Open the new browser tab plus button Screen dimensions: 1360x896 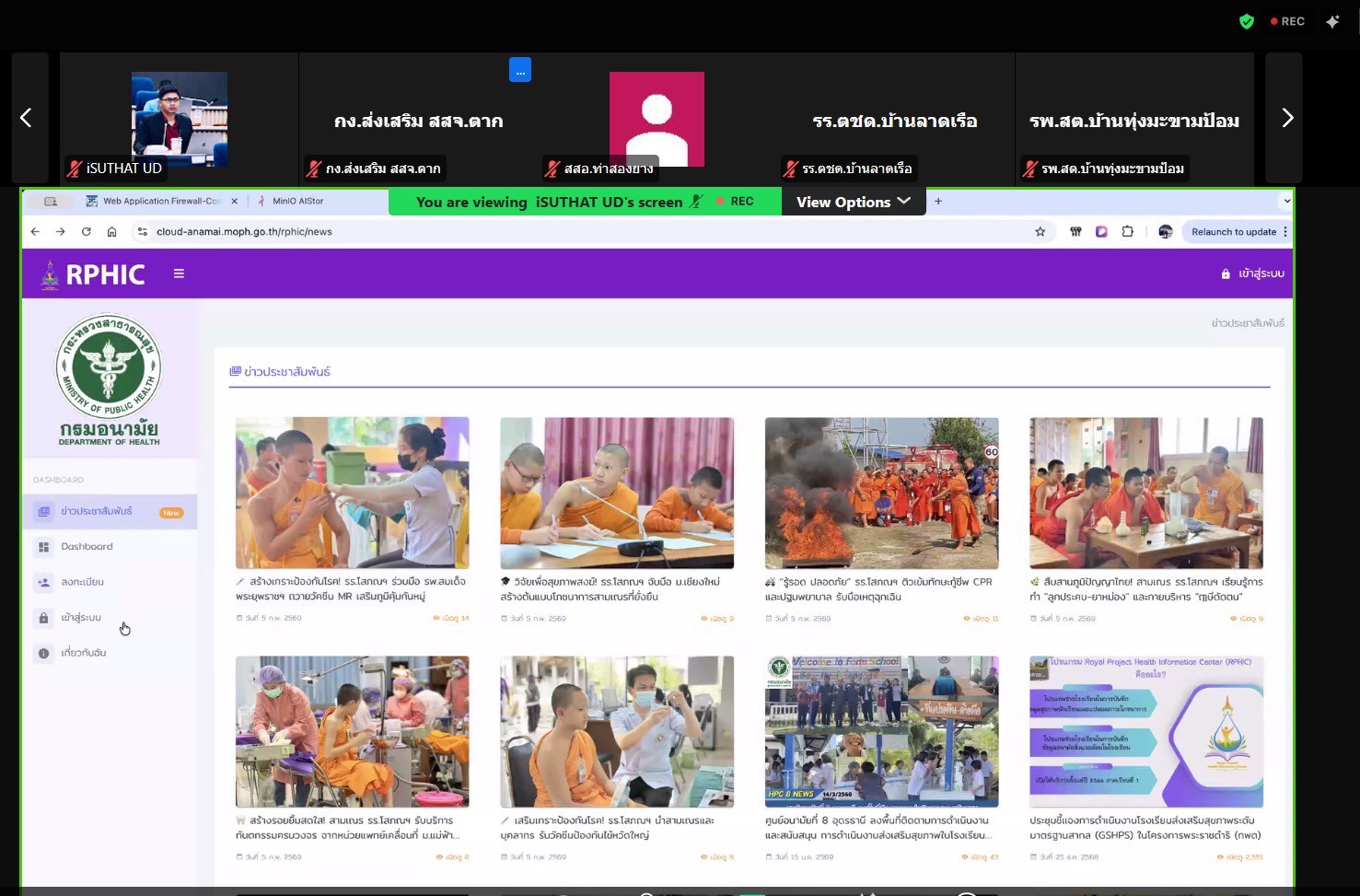pos(937,201)
